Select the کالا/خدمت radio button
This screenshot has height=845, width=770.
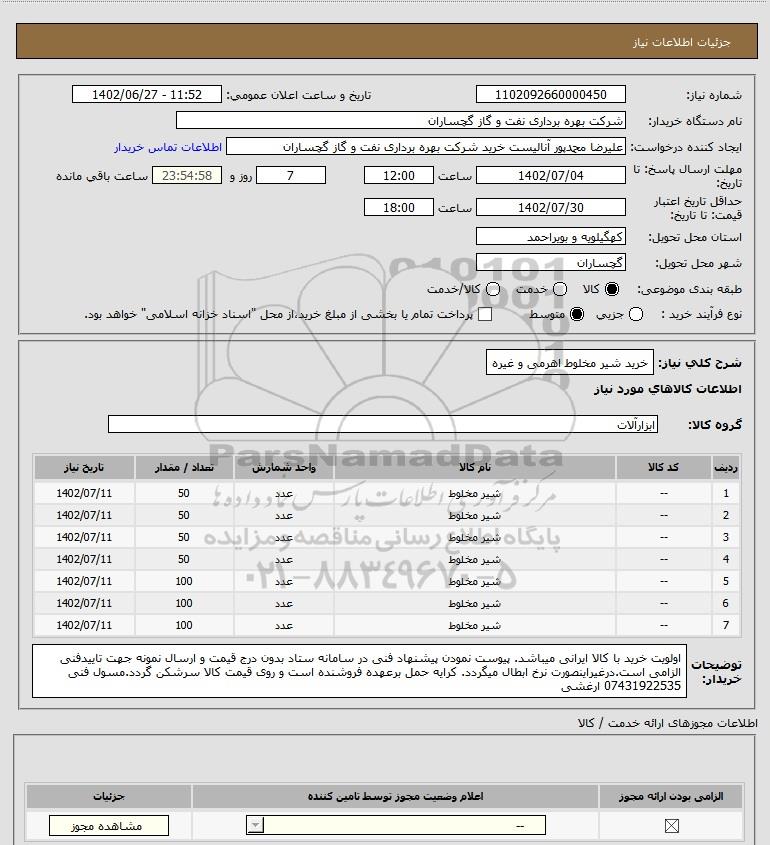click(492, 289)
